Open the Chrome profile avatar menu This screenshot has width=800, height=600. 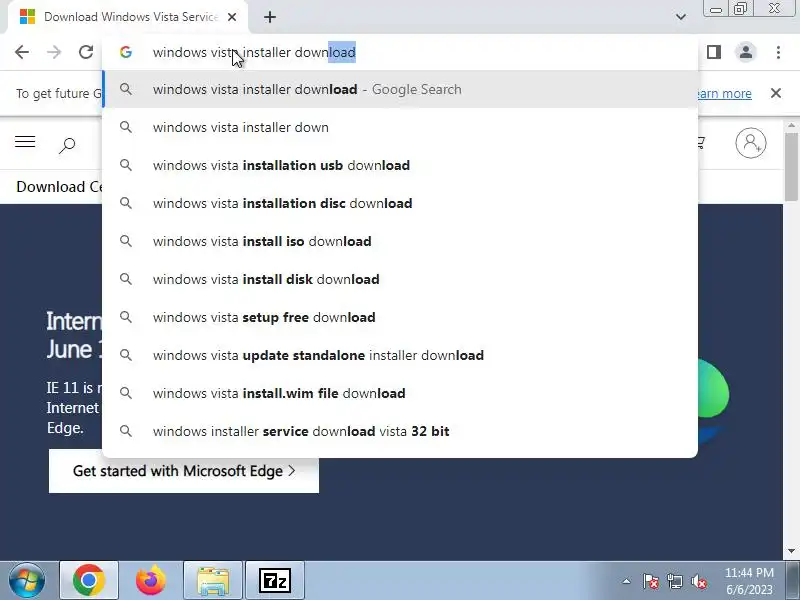click(x=746, y=52)
